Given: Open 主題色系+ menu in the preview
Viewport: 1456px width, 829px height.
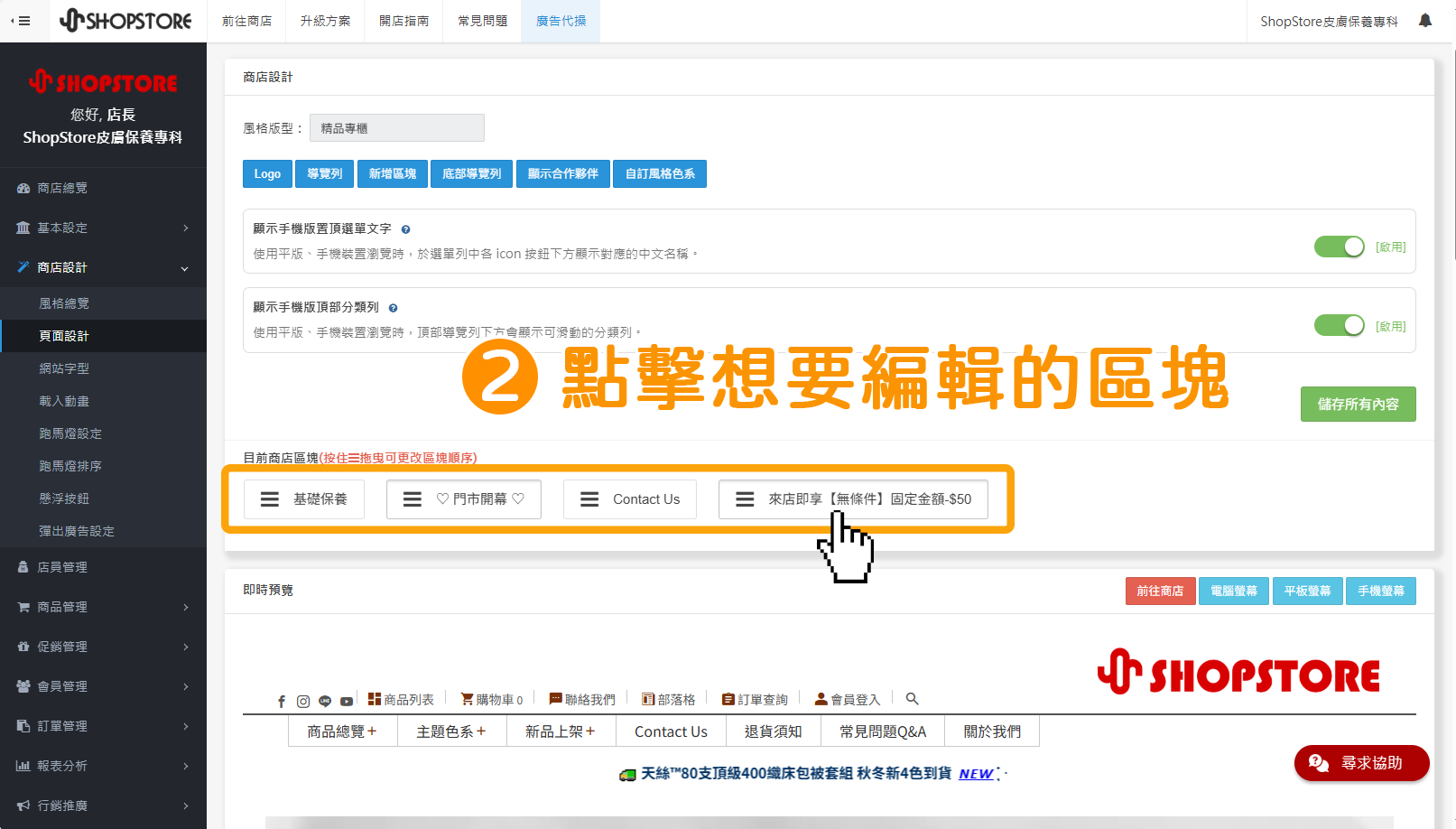Looking at the screenshot, I should click(451, 731).
